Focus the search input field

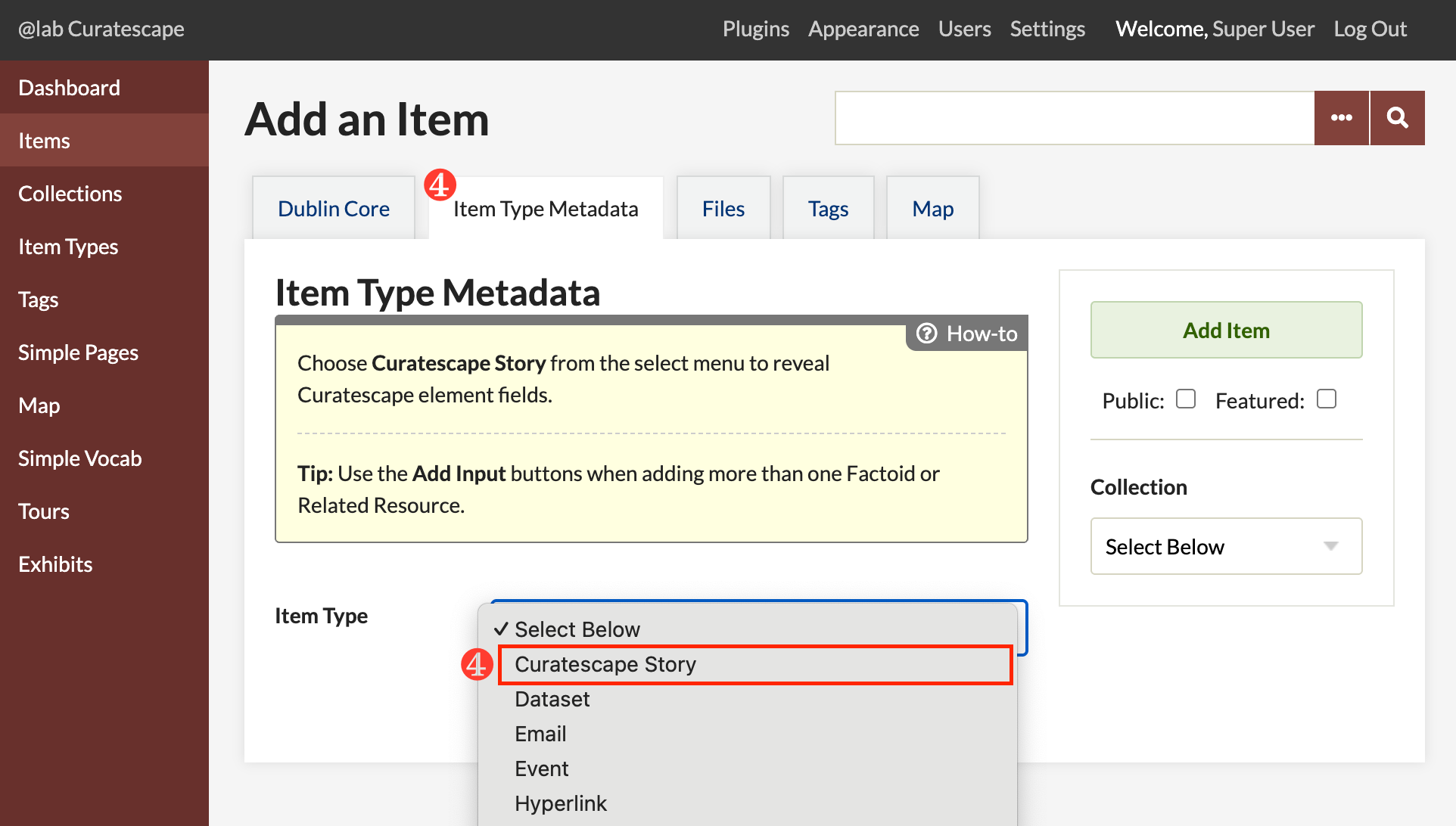click(x=1075, y=118)
